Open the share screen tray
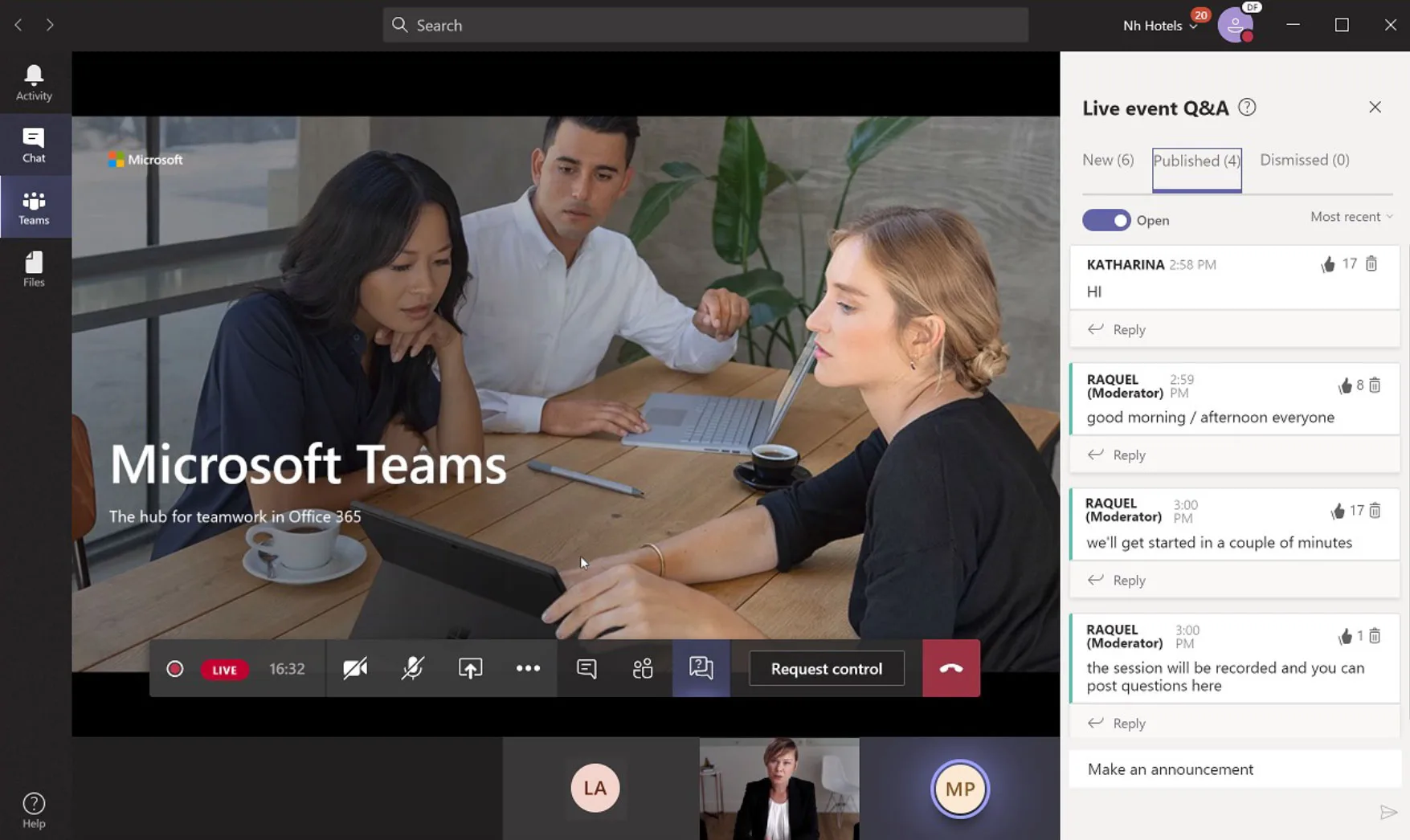This screenshot has width=1410, height=840. point(471,668)
